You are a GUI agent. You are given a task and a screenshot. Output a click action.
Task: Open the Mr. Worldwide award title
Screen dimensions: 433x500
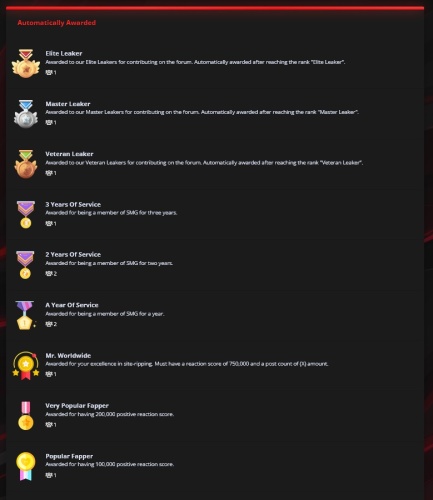coord(68,355)
